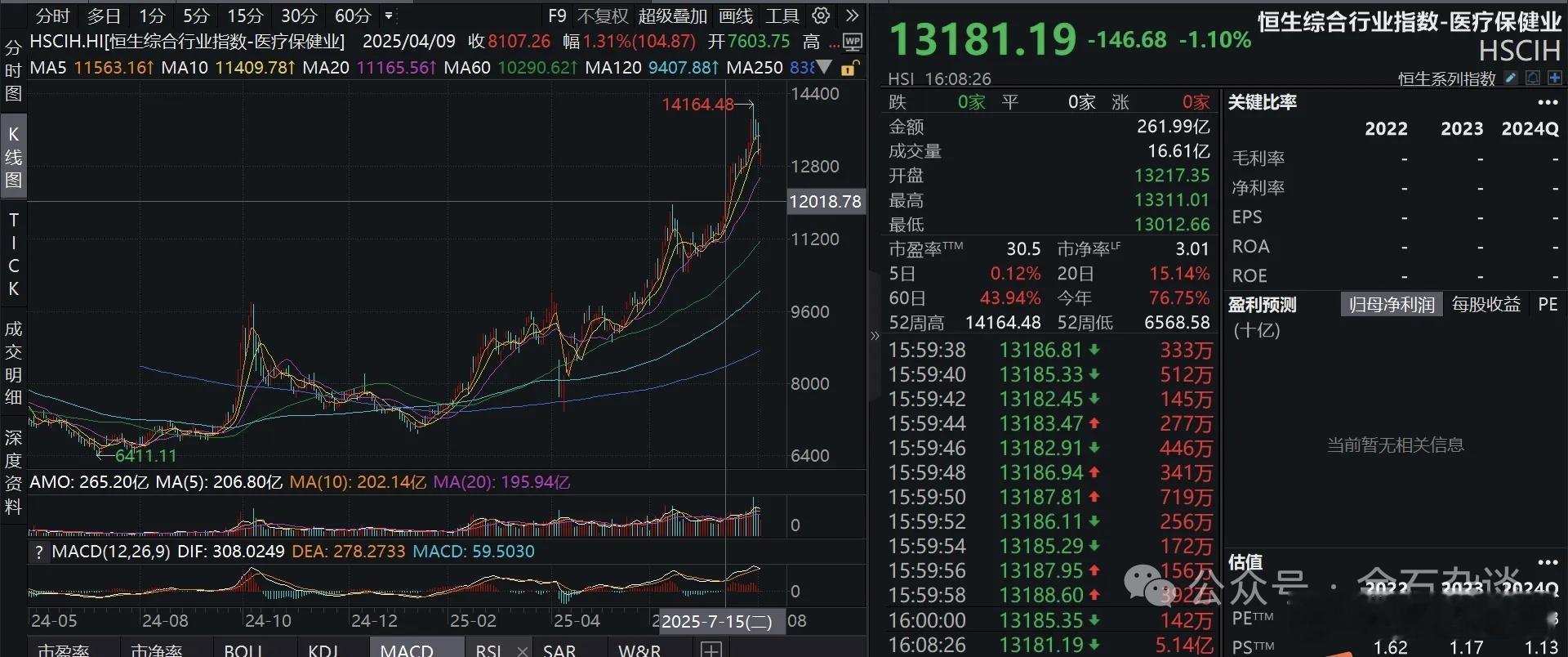Click the MA120 9407.88 value
Viewport: 1568px width, 657px height.
pos(684,67)
